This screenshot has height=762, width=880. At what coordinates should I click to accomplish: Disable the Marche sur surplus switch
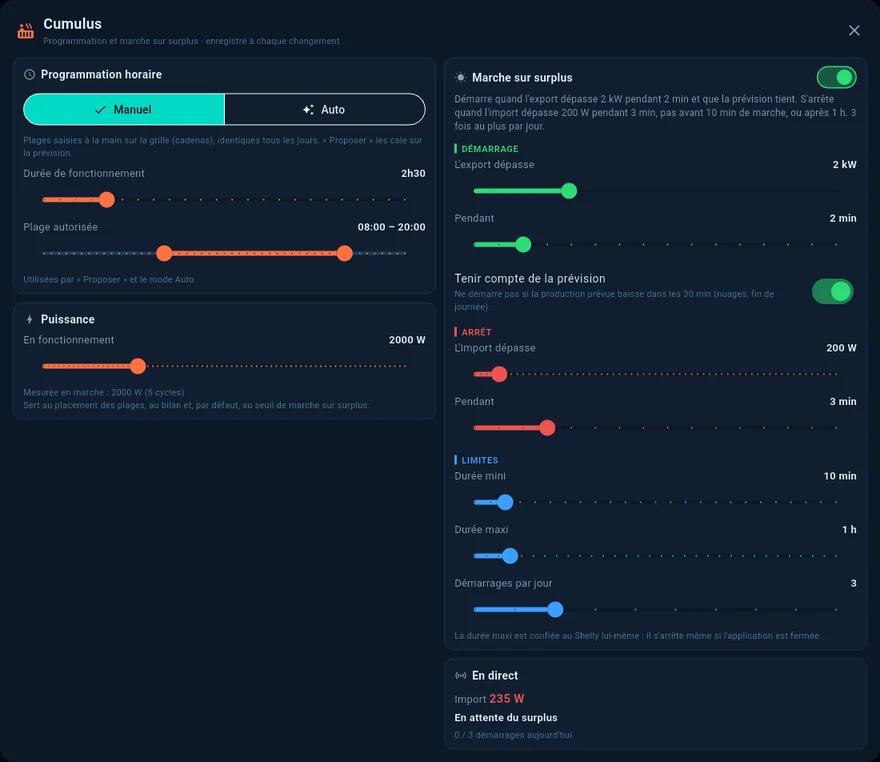pos(836,77)
